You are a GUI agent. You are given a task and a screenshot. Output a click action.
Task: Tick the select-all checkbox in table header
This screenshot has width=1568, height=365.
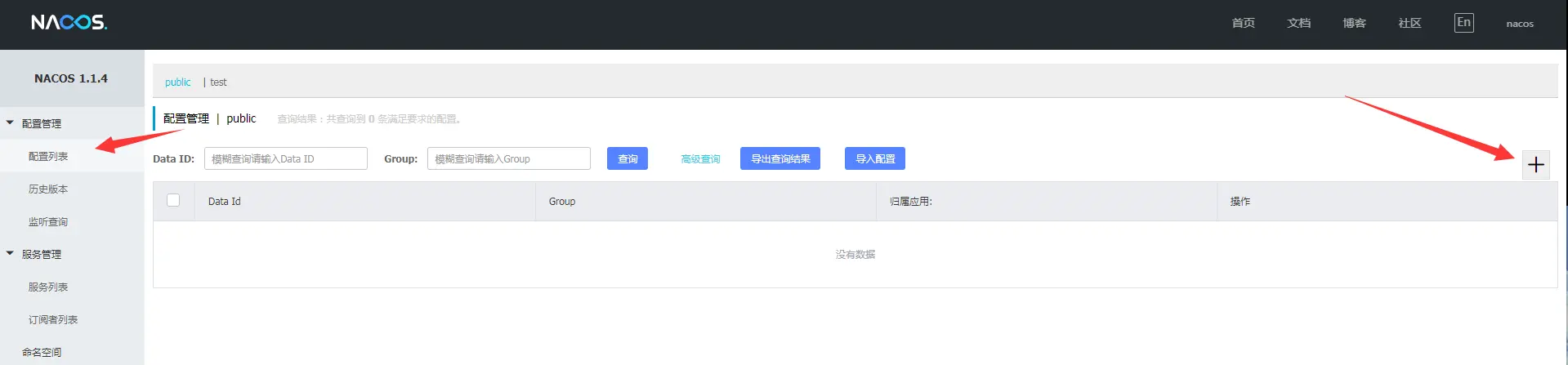(x=173, y=200)
